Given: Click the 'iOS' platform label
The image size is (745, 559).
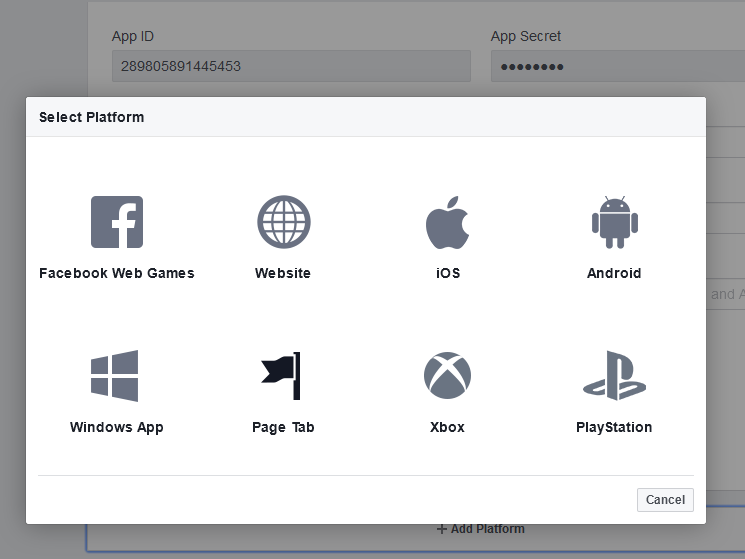Looking at the screenshot, I should coord(448,273).
